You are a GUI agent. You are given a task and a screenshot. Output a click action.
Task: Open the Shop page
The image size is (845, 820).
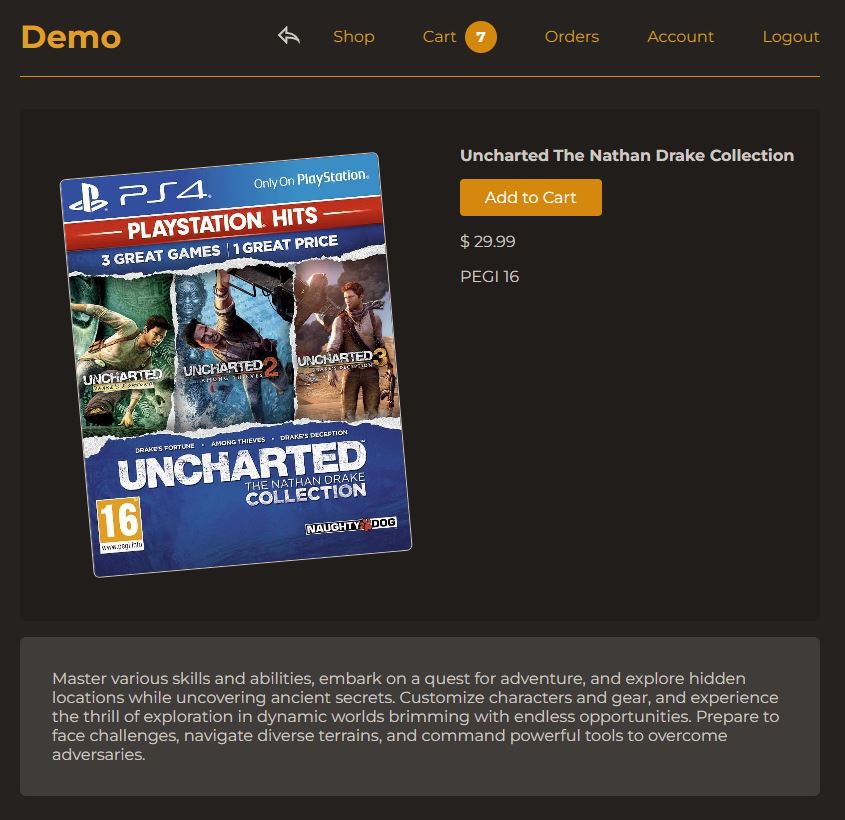point(354,37)
